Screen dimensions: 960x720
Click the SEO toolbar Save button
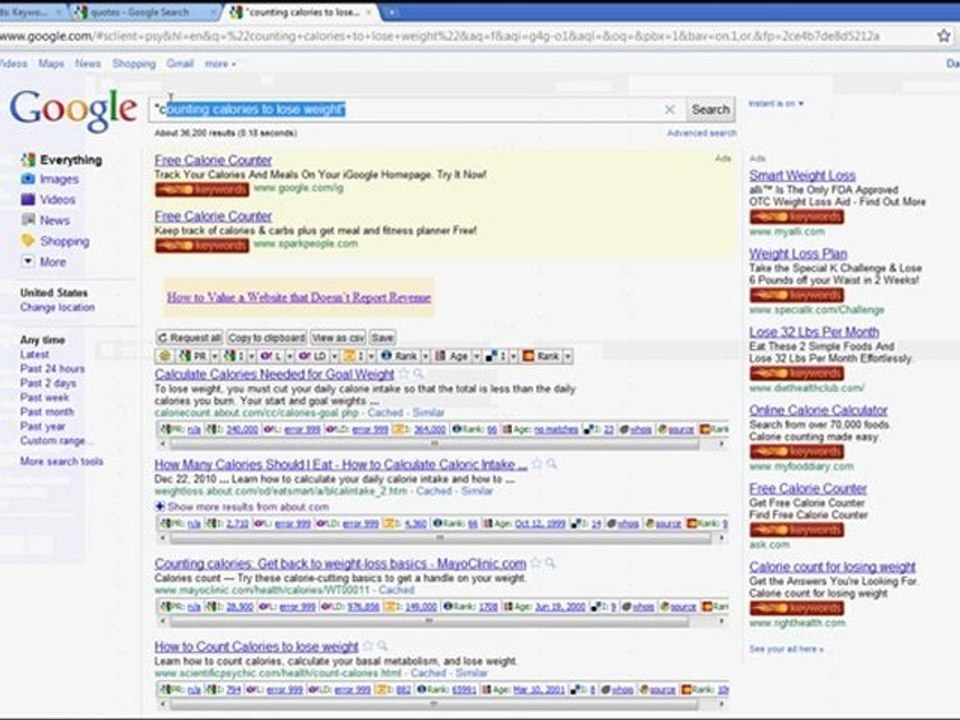pyautogui.click(x=382, y=337)
